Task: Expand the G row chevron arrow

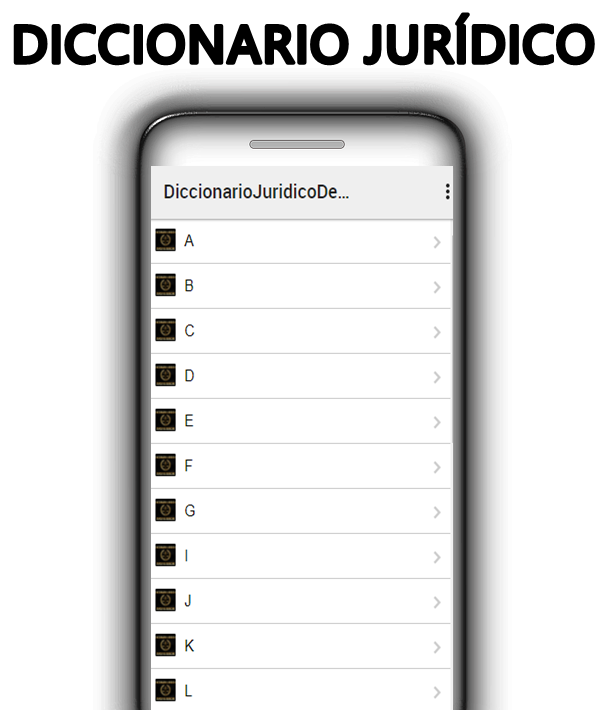Action: coord(437,512)
